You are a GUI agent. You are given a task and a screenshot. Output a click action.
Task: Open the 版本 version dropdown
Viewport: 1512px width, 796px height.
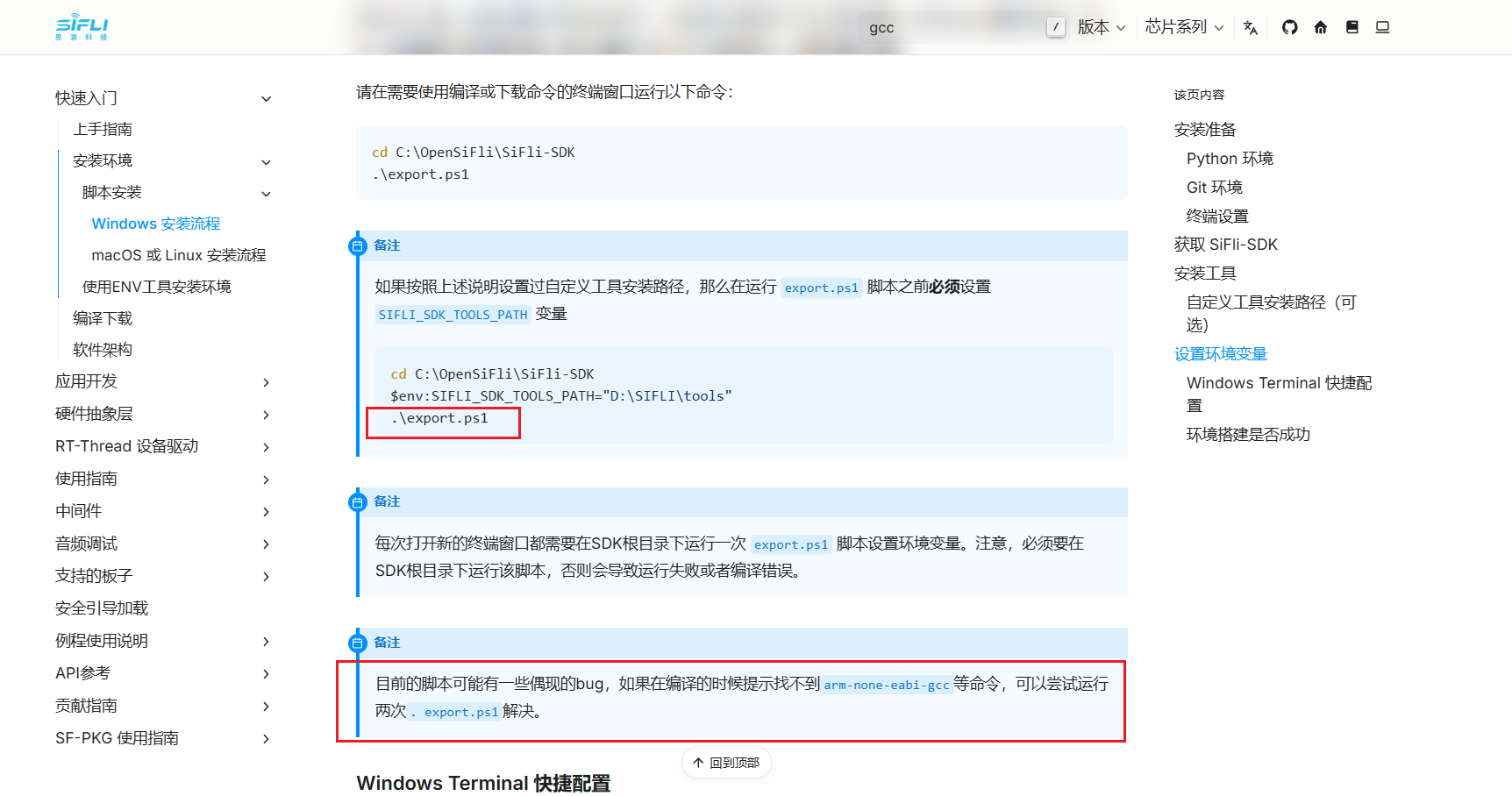point(1102,27)
